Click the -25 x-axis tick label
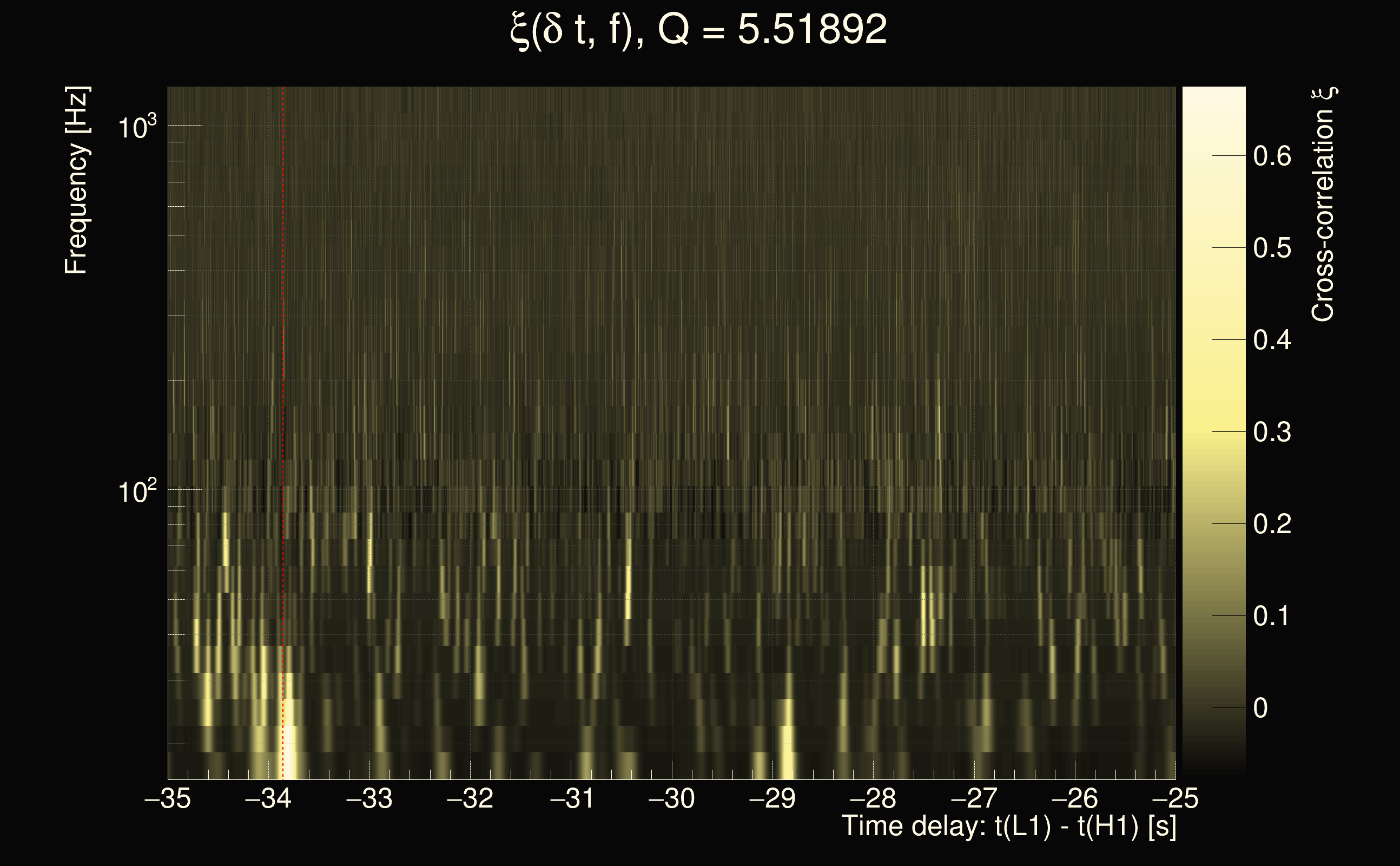The height and width of the screenshot is (866, 1400). (x=1174, y=798)
